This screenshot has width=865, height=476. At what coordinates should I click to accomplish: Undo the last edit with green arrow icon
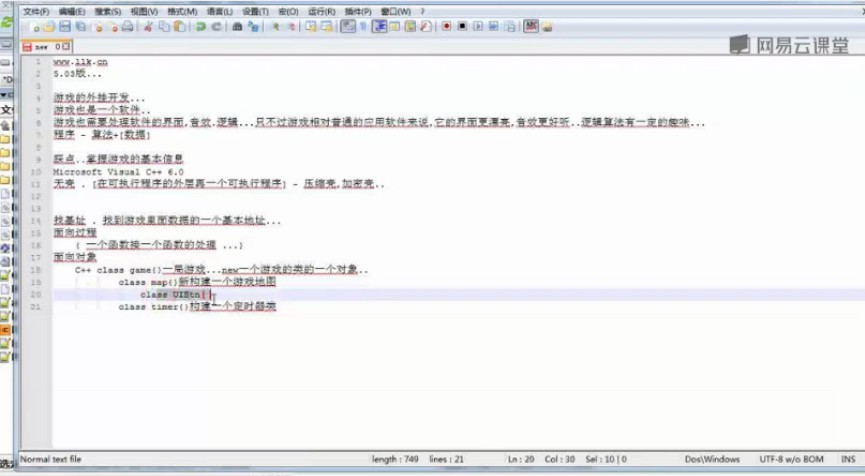coord(201,26)
